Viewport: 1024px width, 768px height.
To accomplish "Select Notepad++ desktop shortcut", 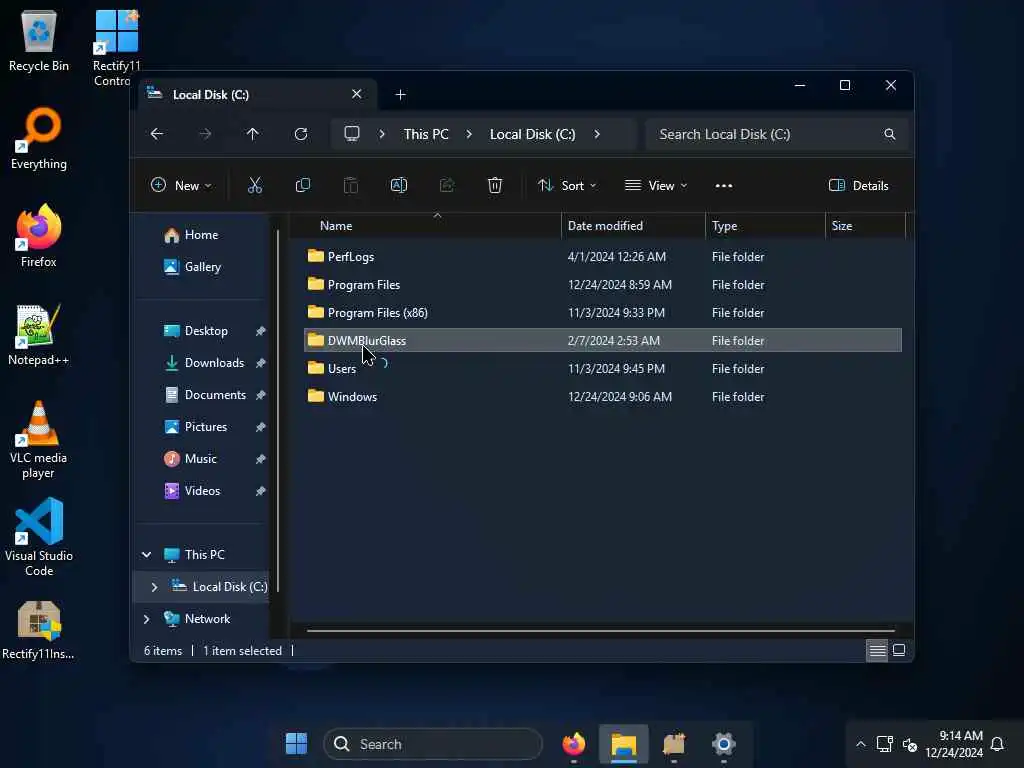I will 39,335.
